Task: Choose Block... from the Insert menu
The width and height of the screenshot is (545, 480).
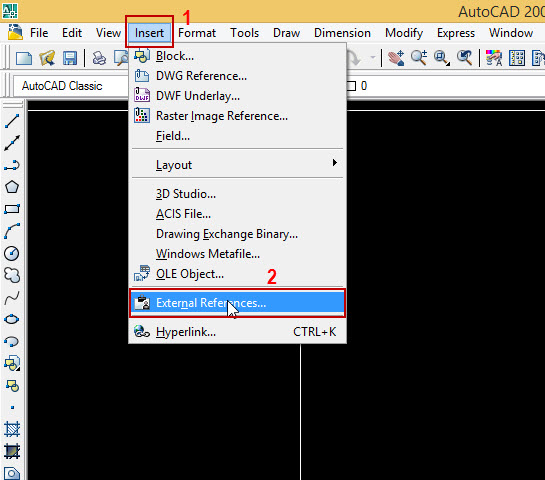Action: coord(237,56)
